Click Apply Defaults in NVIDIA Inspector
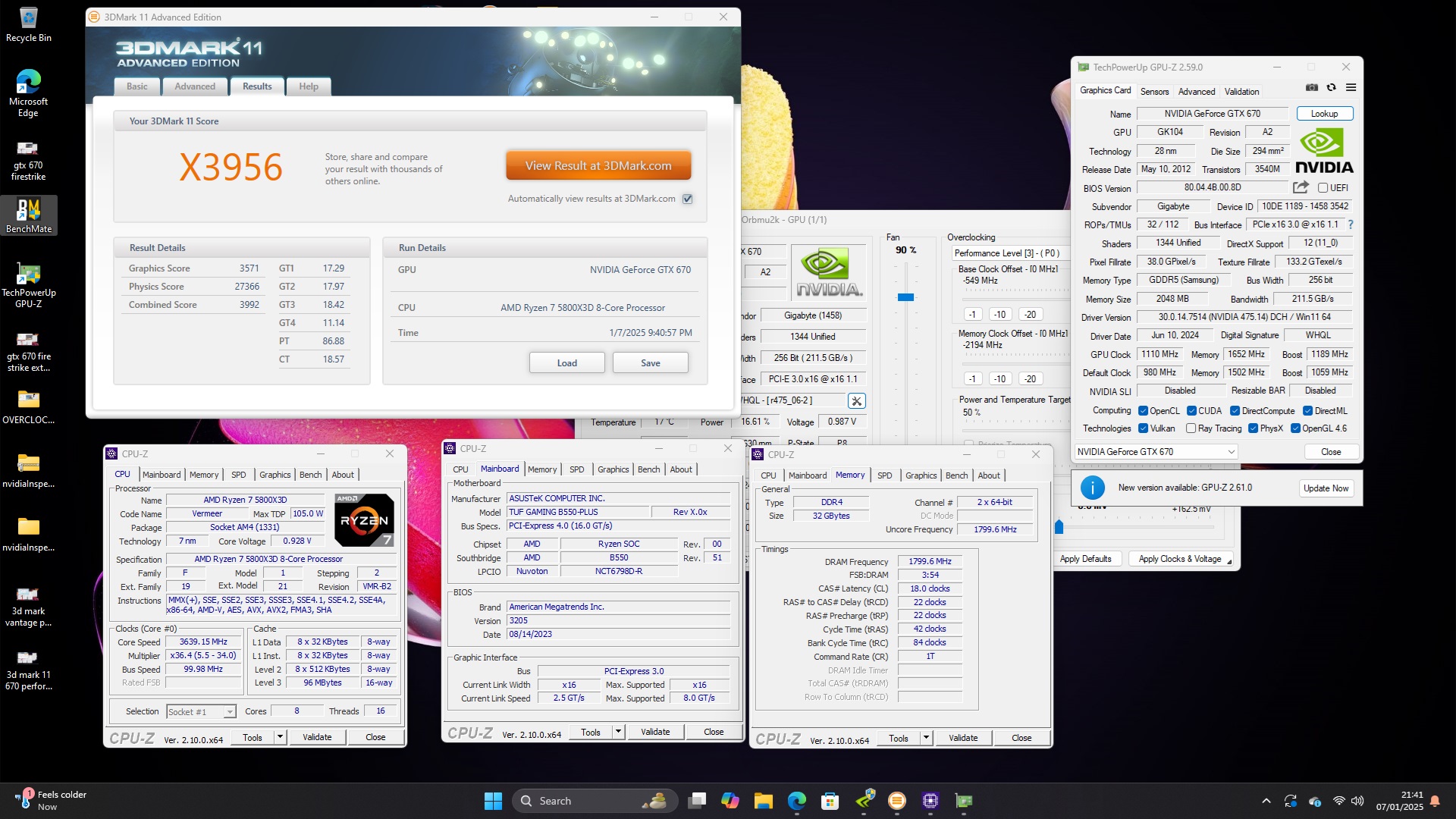The width and height of the screenshot is (1456, 819). tap(1085, 559)
